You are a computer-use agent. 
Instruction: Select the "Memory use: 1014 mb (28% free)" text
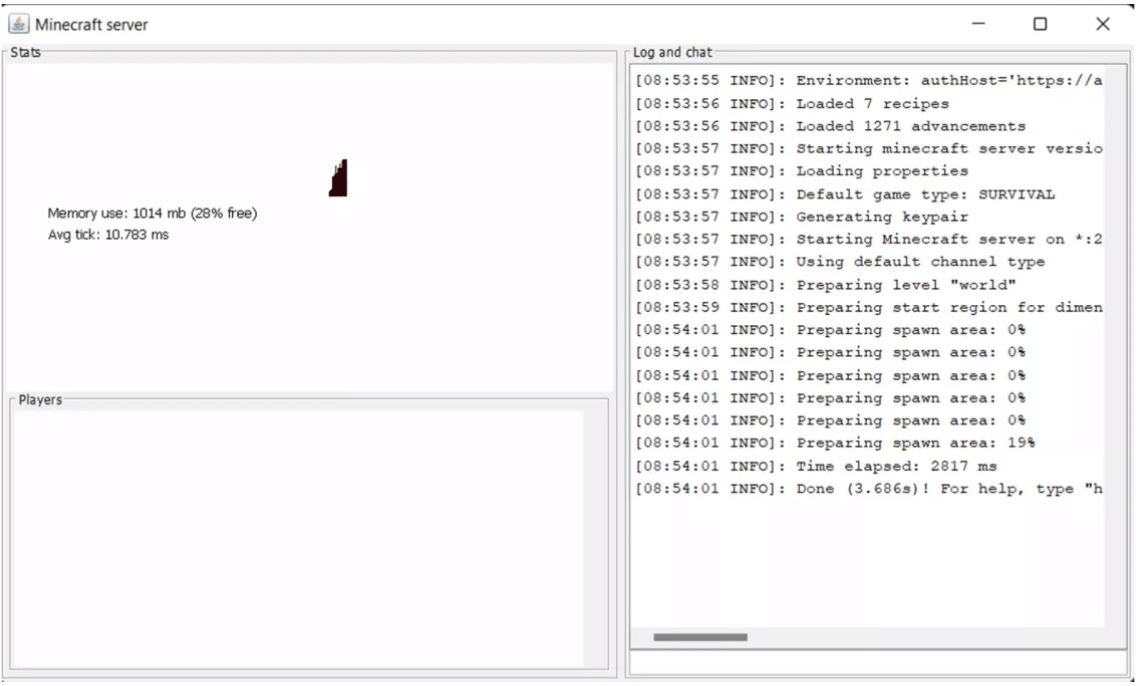(152, 213)
